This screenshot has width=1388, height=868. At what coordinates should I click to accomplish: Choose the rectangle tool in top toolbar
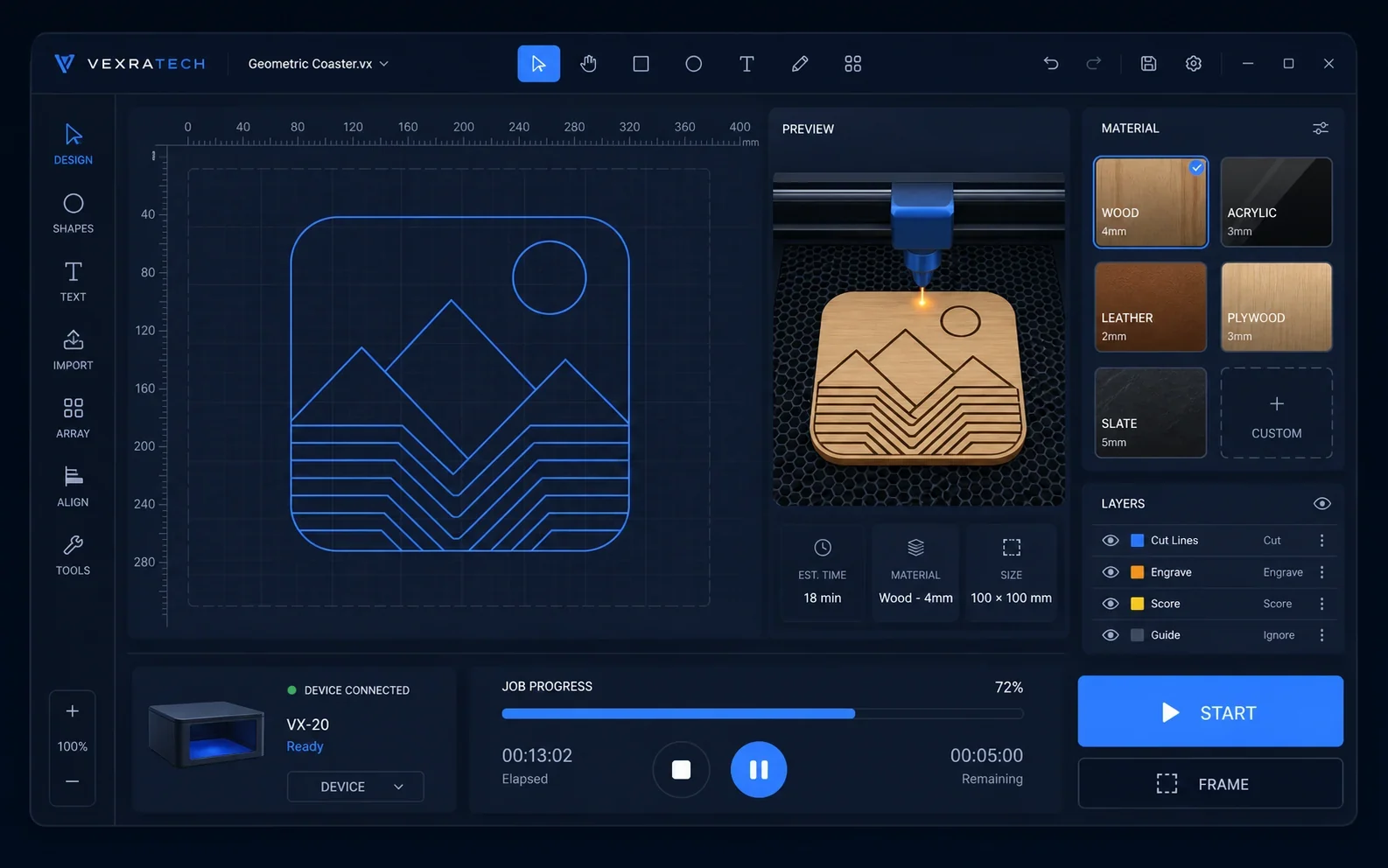[641, 64]
